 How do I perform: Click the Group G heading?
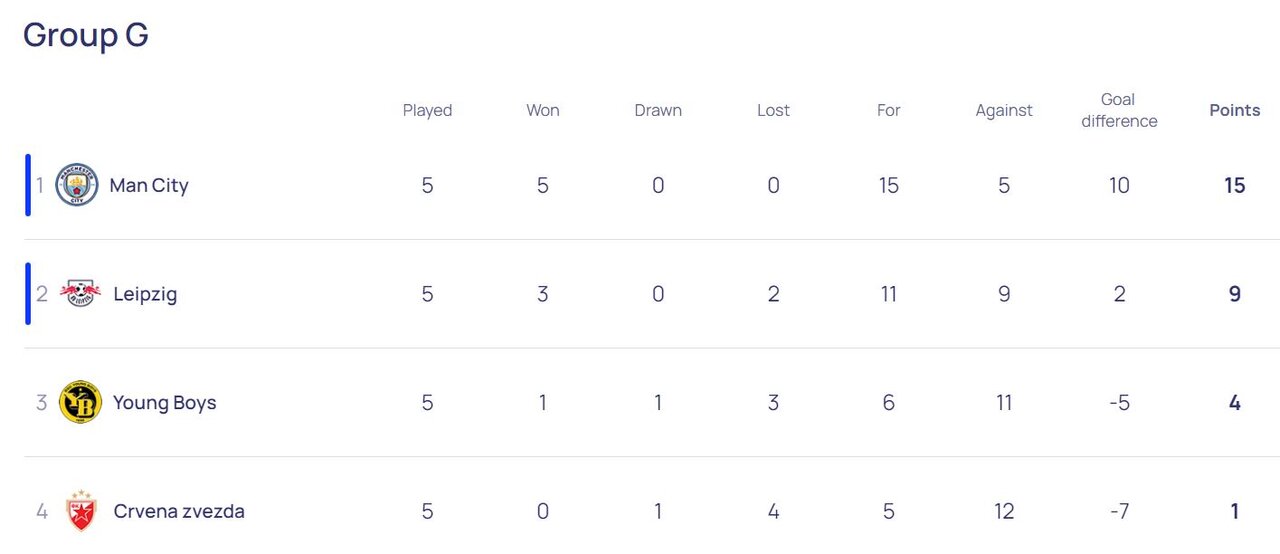(86, 35)
